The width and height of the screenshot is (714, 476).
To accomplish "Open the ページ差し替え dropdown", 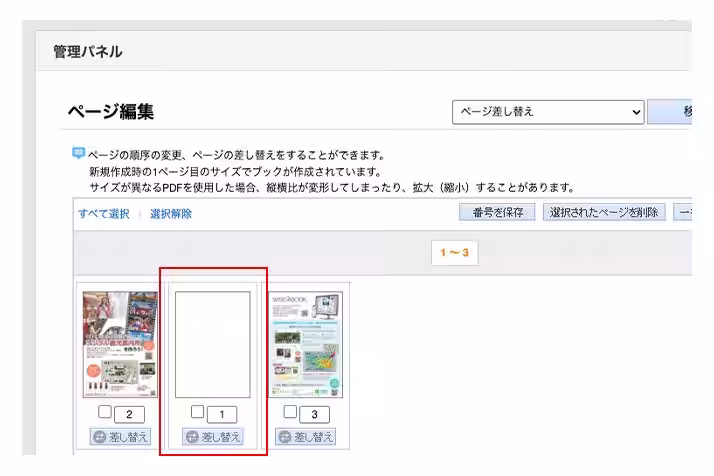I will click(548, 112).
